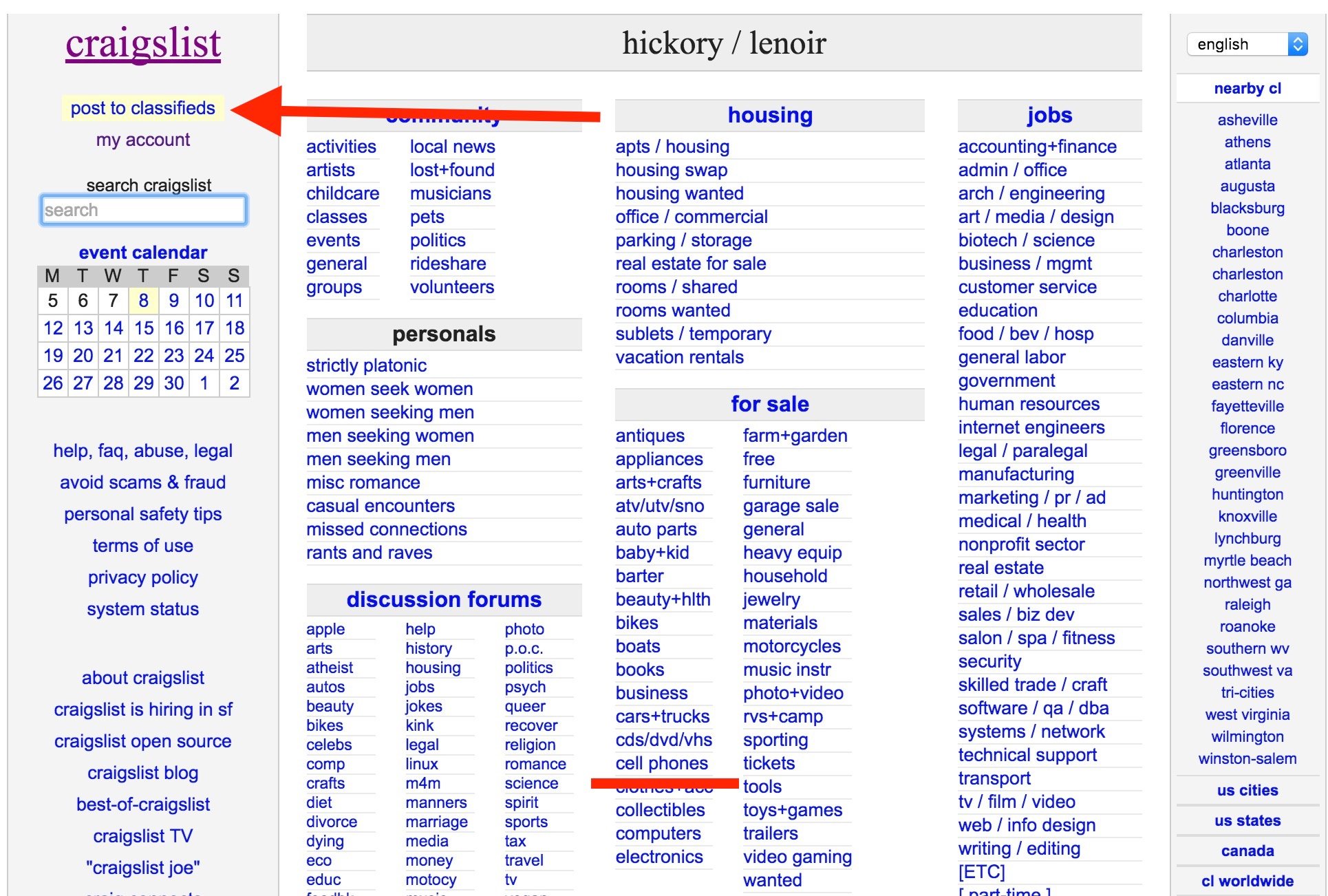Open community activities category
The width and height of the screenshot is (1328, 896).
[341, 147]
